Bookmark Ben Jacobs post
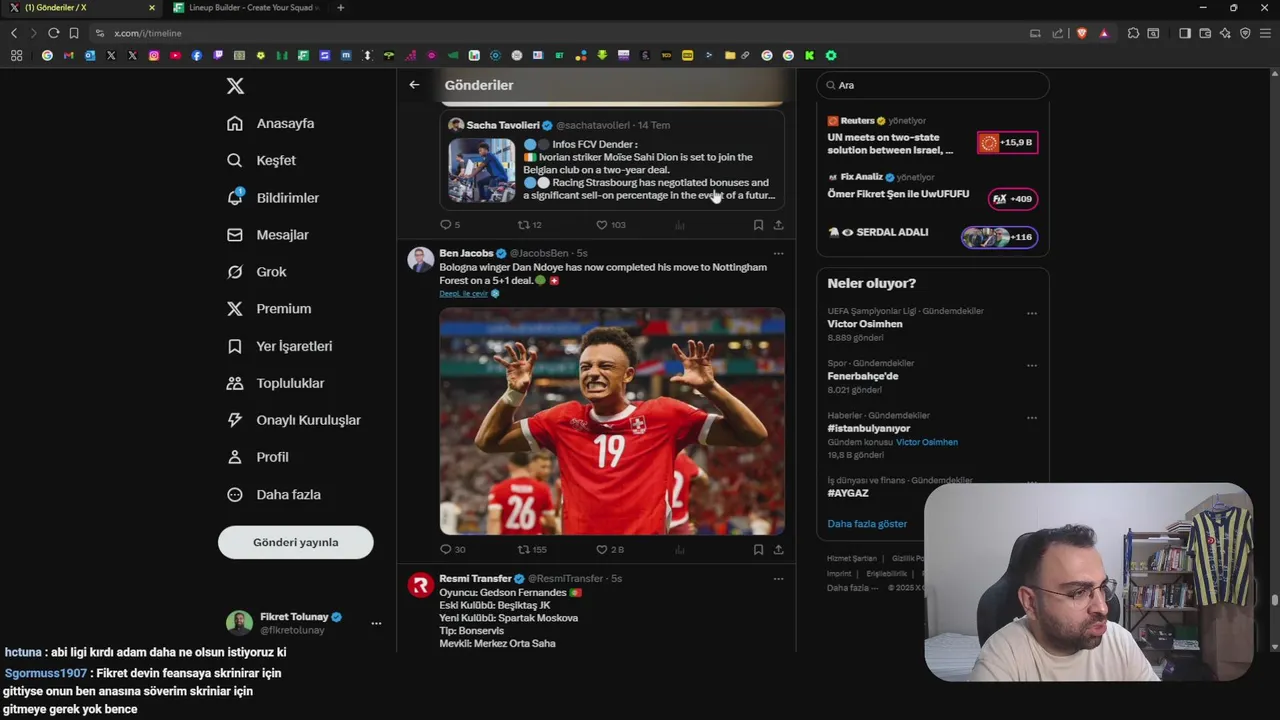Viewport: 1280px width, 720px height. (758, 549)
